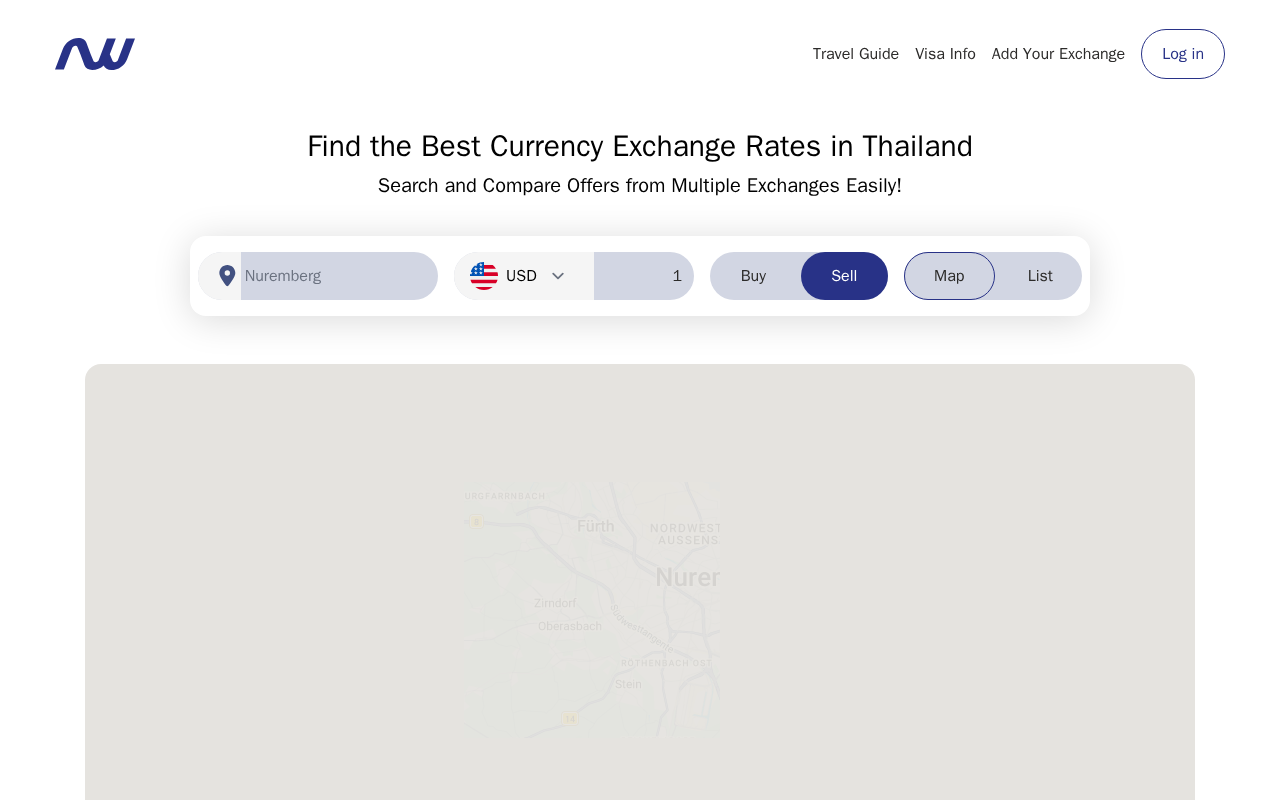Open the USD currency dropdown chevron
Screen dimensions: 1280x800
558,276
